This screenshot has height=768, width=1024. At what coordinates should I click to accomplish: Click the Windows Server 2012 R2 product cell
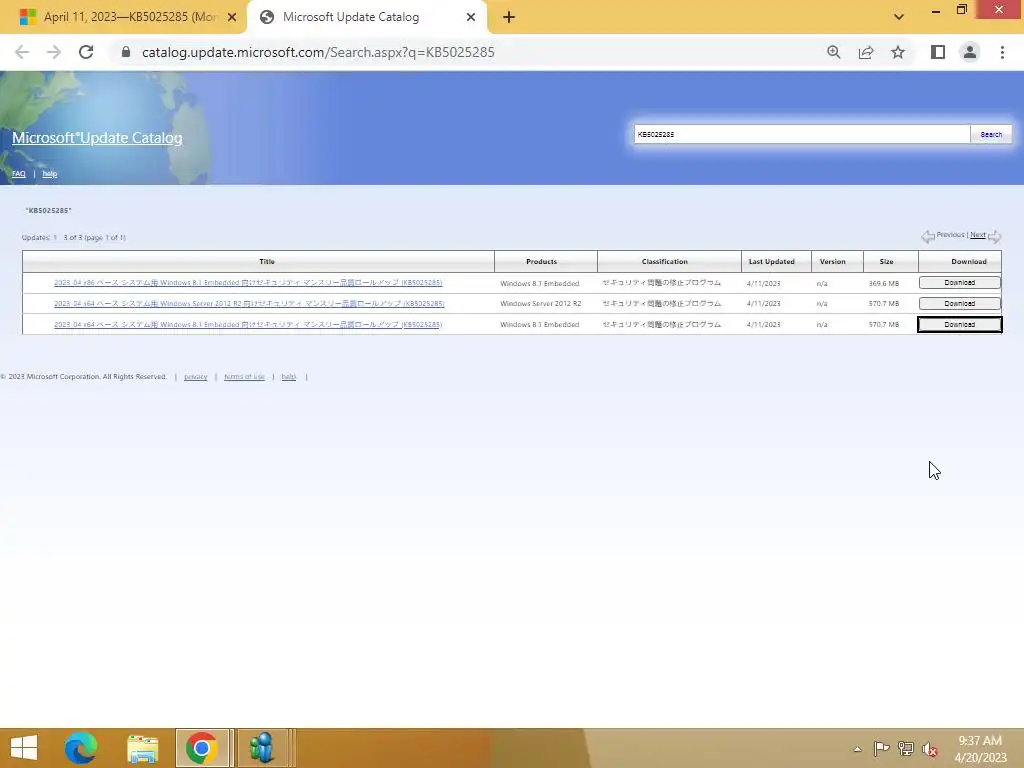point(540,304)
